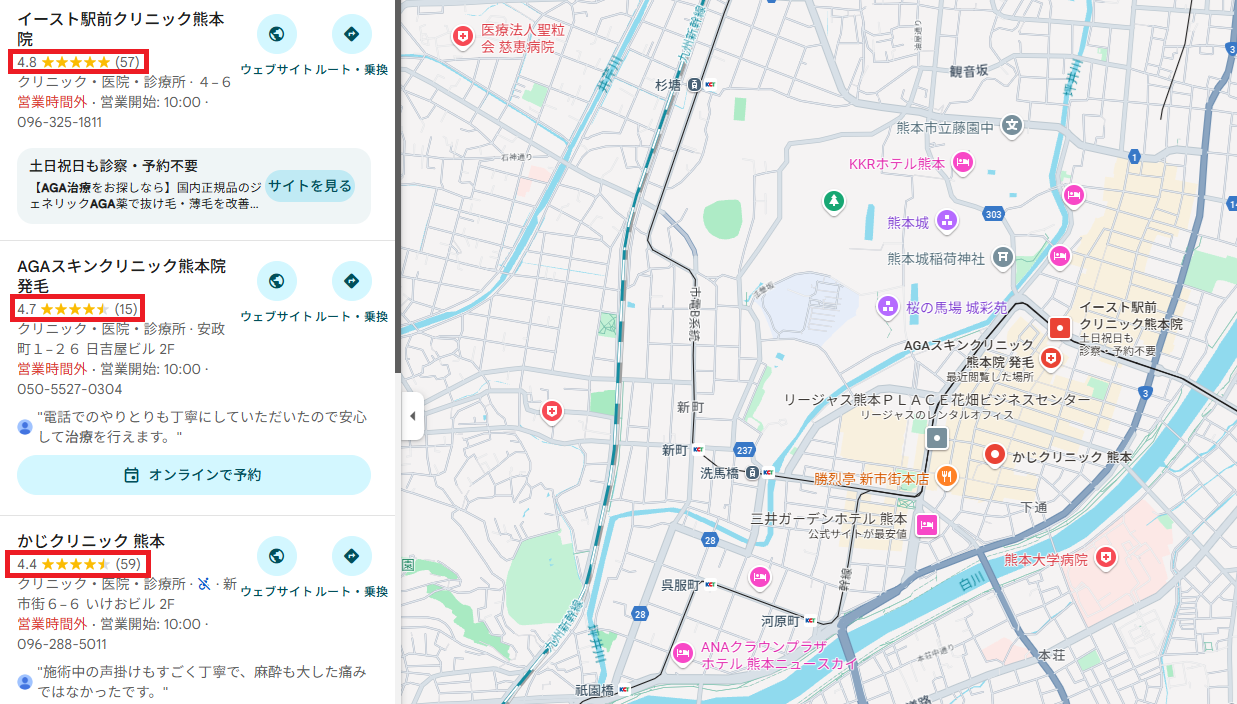Click the 河原町 tram stop label
The width and height of the screenshot is (1237, 704).
[781, 620]
